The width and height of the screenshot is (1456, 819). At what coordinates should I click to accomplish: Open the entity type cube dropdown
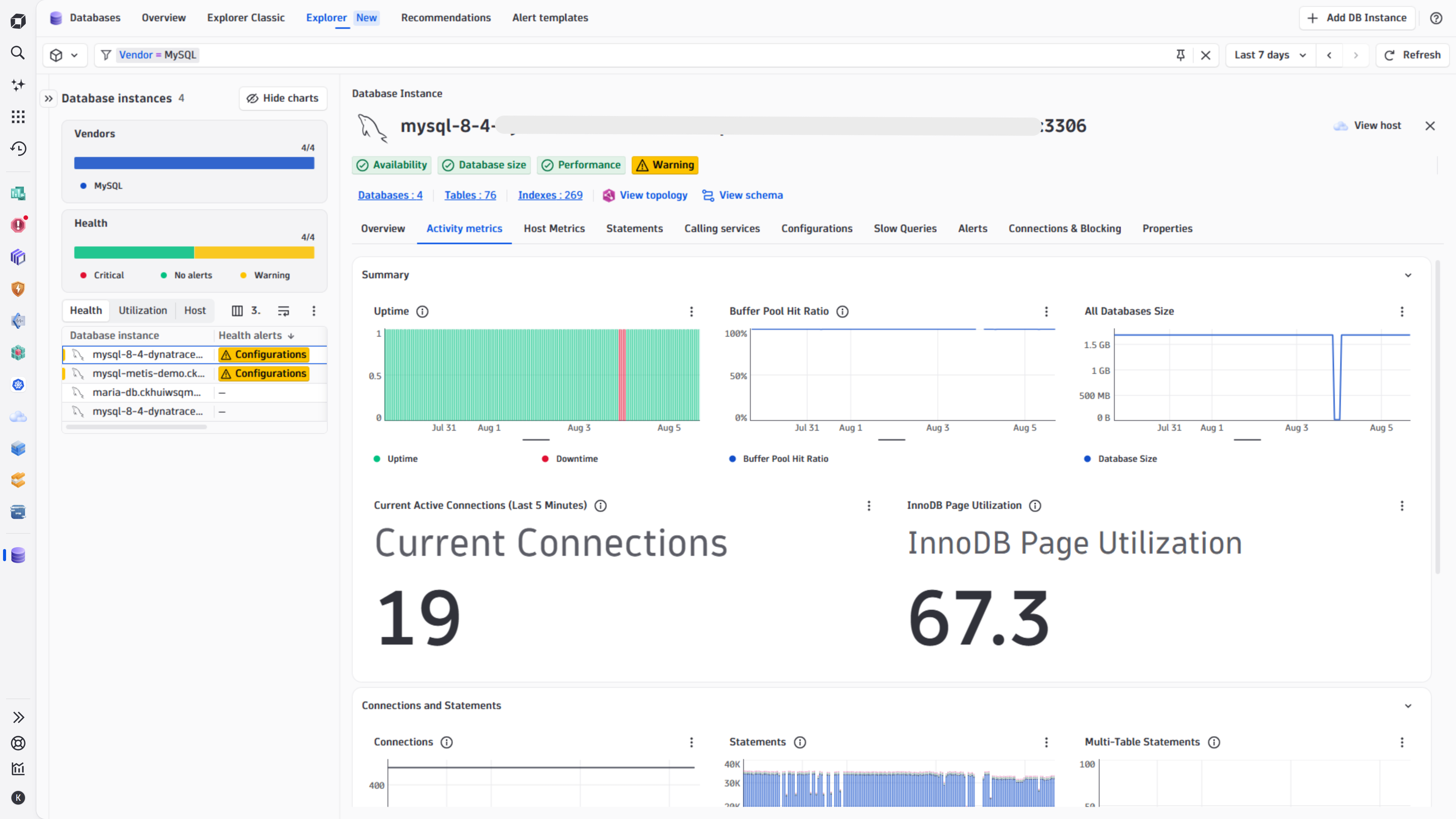64,55
